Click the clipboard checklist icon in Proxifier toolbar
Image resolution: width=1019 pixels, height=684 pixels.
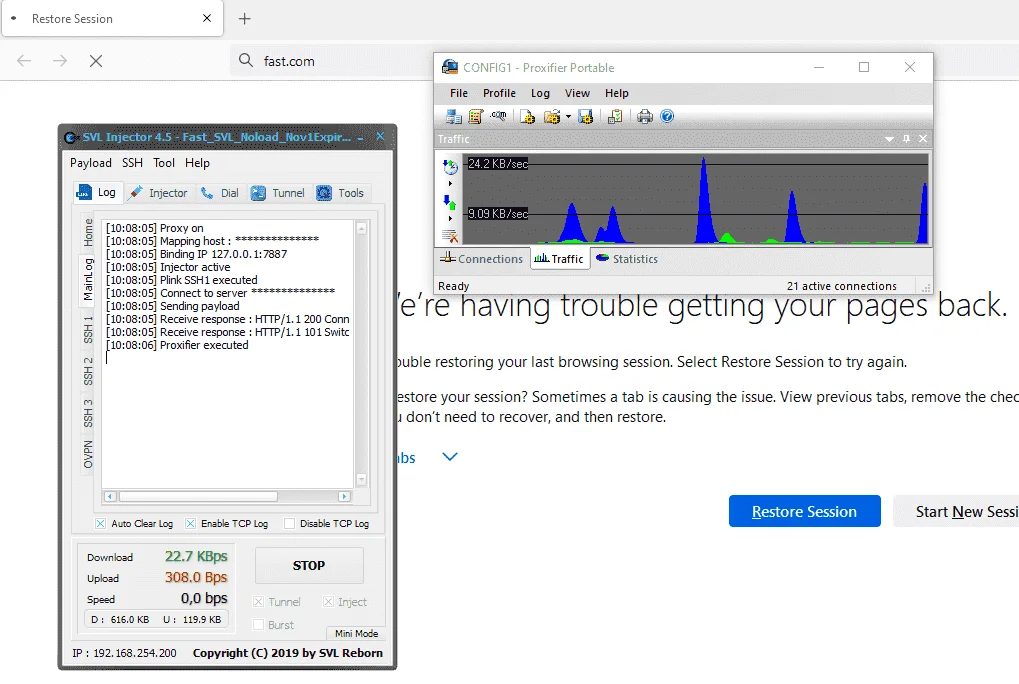tap(615, 117)
